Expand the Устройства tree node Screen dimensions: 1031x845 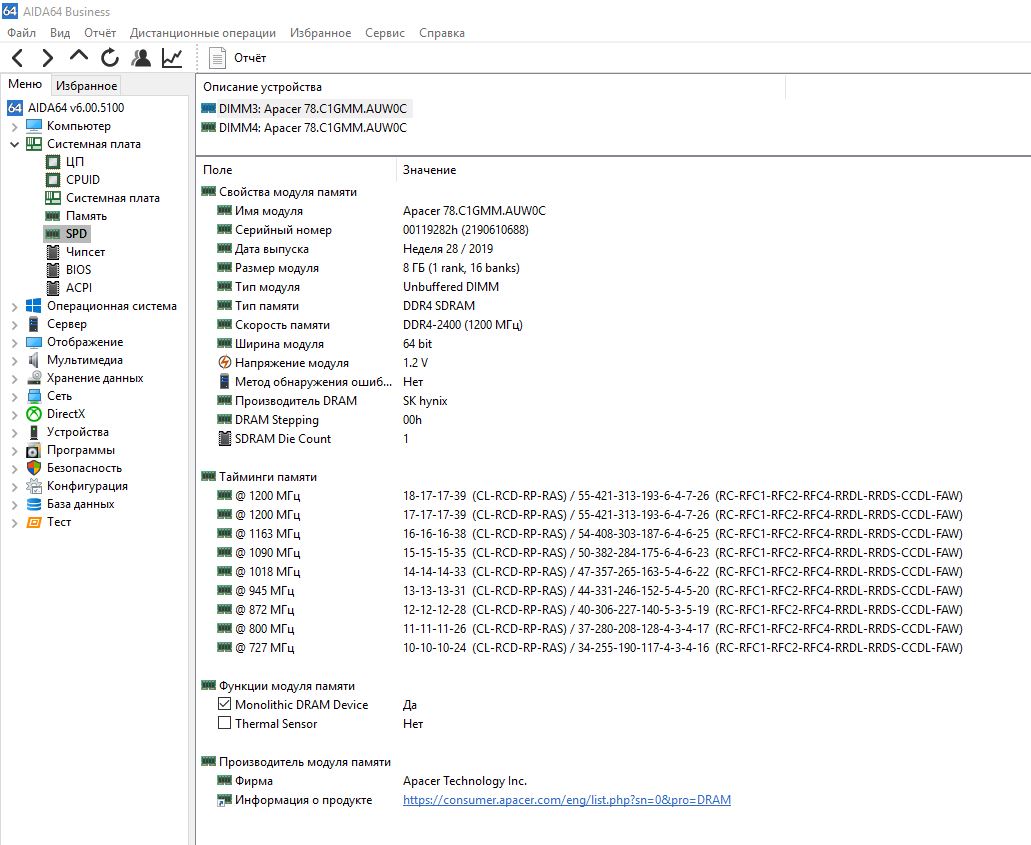14,433
